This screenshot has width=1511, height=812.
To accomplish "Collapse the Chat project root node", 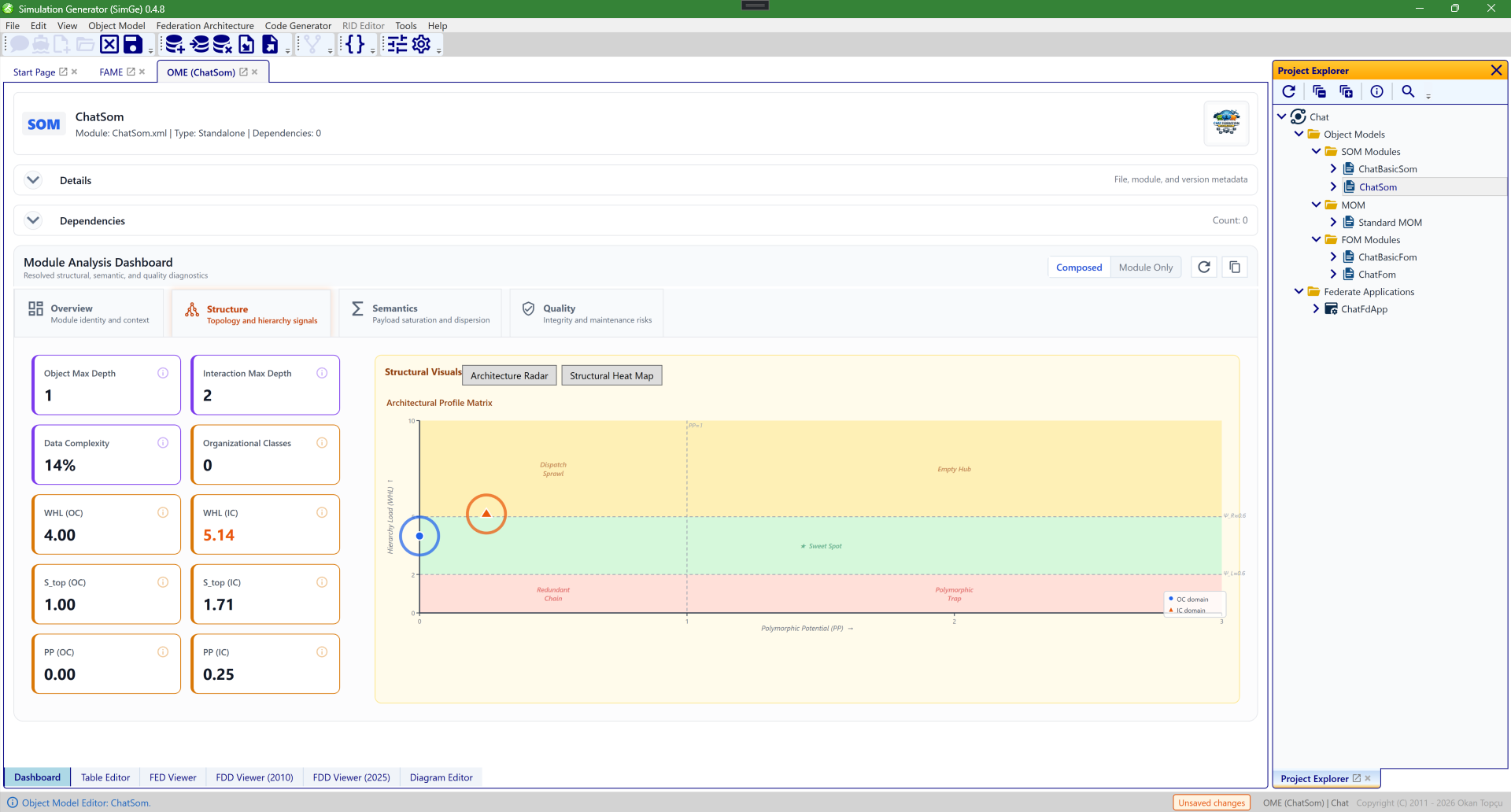I will (x=1281, y=116).
